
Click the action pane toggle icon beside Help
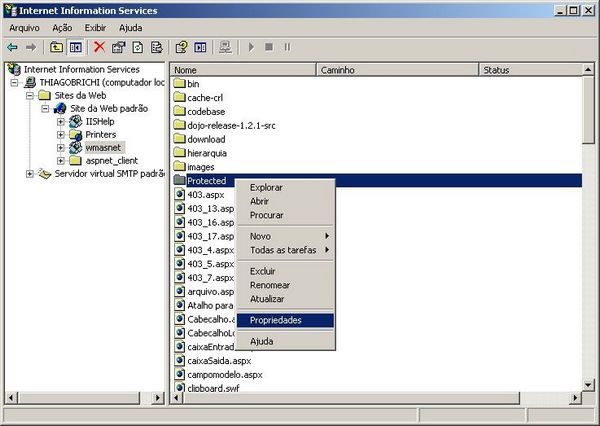coord(200,47)
